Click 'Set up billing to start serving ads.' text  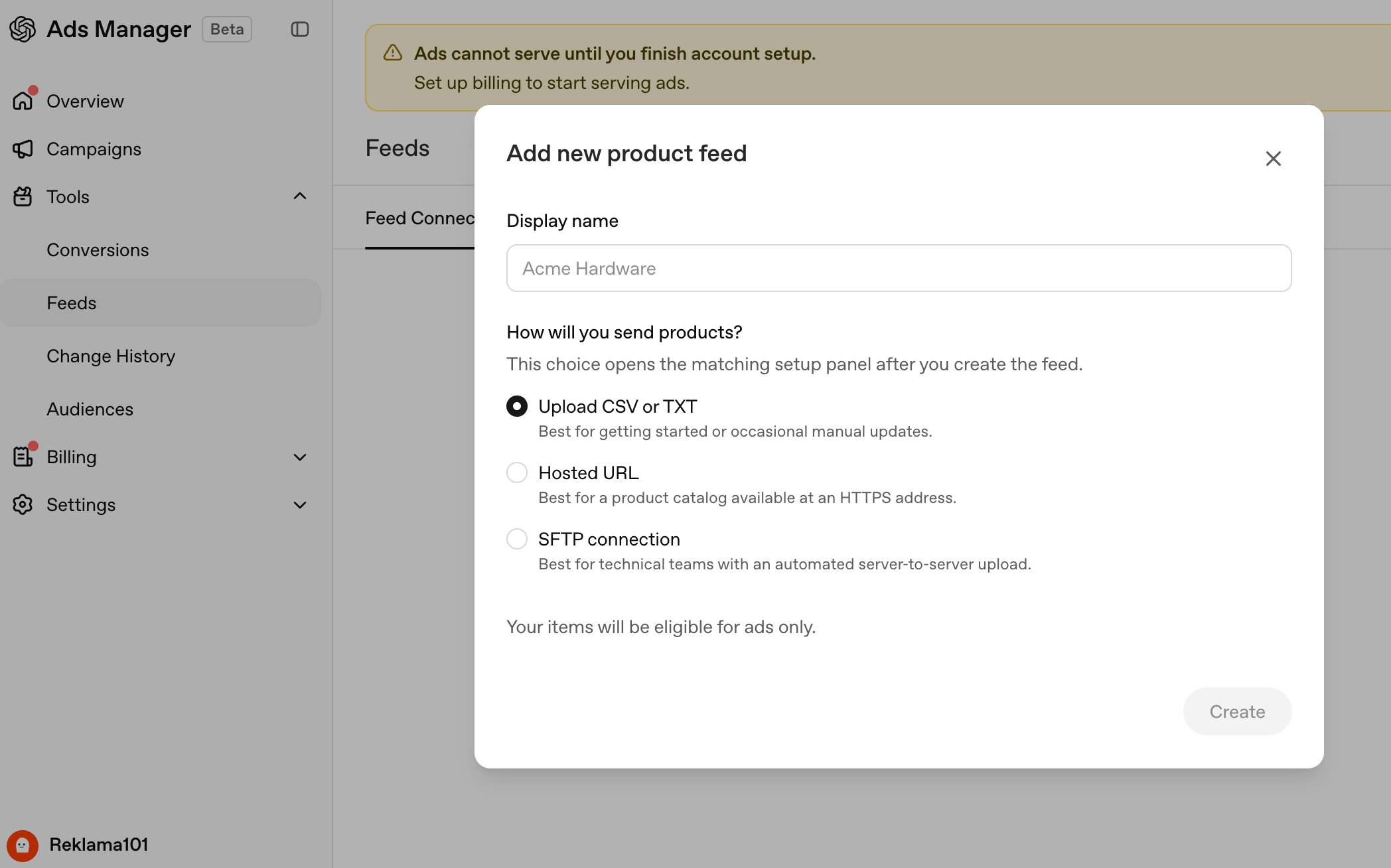(551, 83)
